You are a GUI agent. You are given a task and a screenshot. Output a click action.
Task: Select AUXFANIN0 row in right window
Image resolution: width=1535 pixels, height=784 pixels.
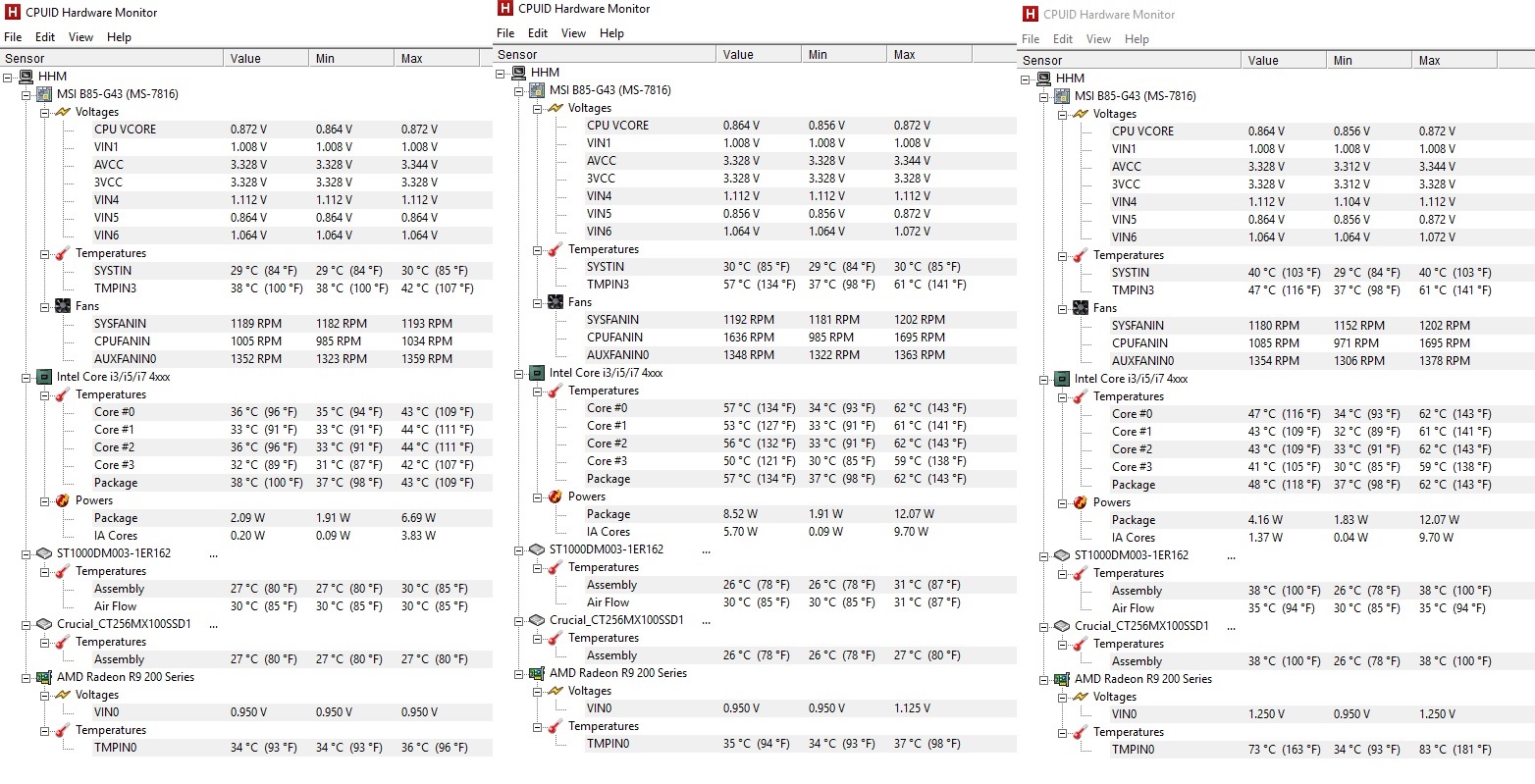[x=1320, y=361]
